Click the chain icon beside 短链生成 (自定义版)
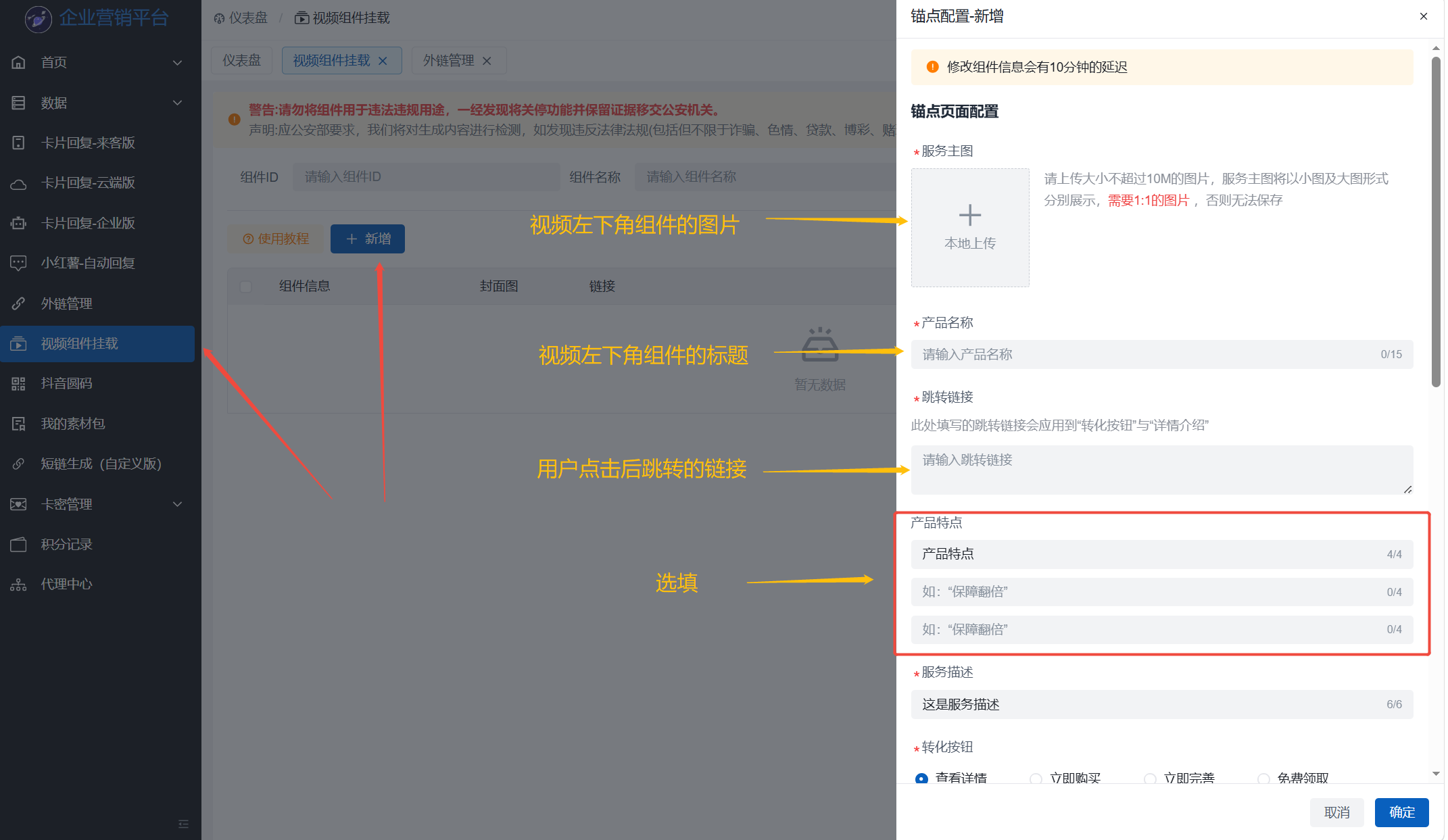Viewport: 1448px width, 840px height. (x=18, y=464)
